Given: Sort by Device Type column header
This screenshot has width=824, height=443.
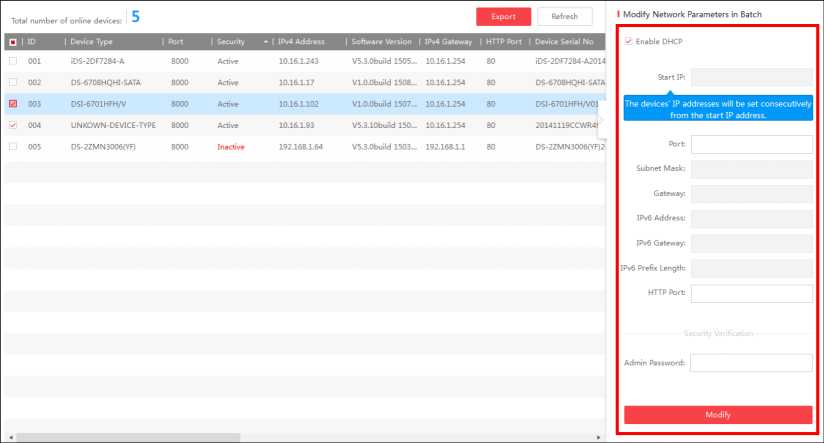Looking at the screenshot, I should (90, 42).
